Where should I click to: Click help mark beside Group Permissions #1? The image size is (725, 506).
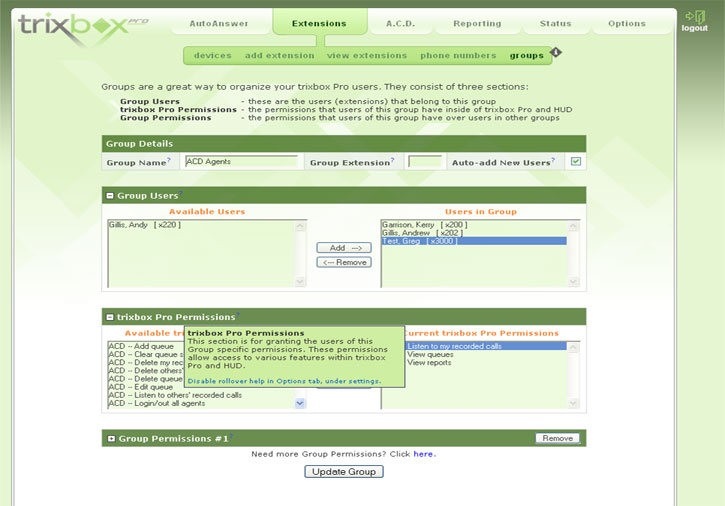click(231, 436)
